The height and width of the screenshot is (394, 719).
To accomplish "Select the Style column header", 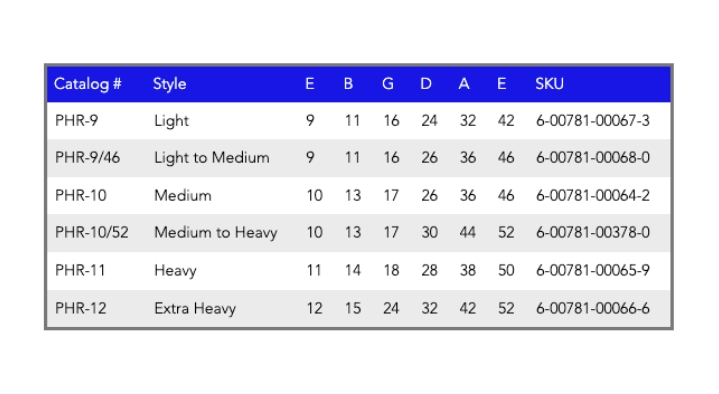I will tap(170, 84).
